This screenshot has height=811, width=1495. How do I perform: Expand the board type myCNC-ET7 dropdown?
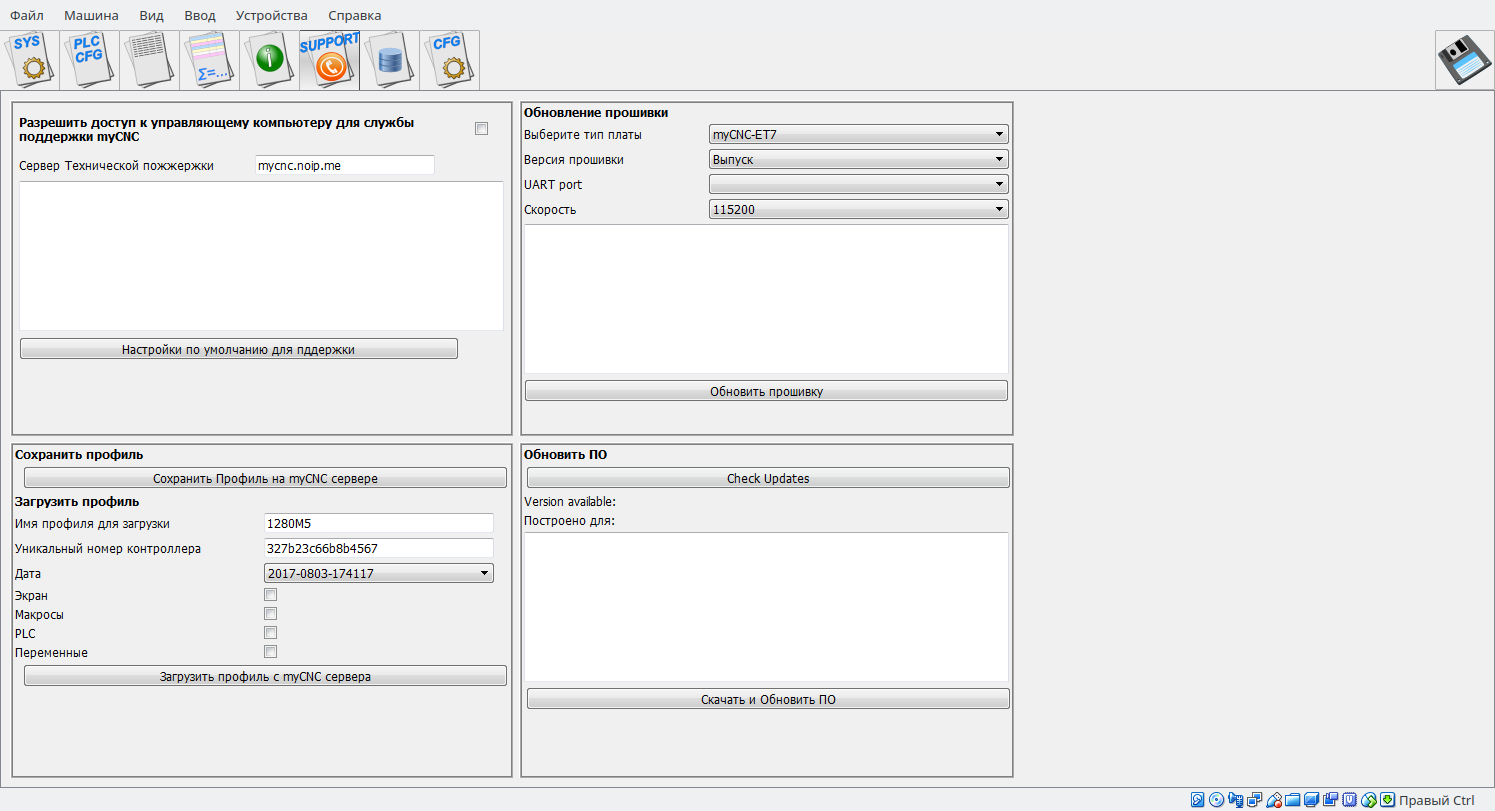pyautogui.click(x=858, y=134)
